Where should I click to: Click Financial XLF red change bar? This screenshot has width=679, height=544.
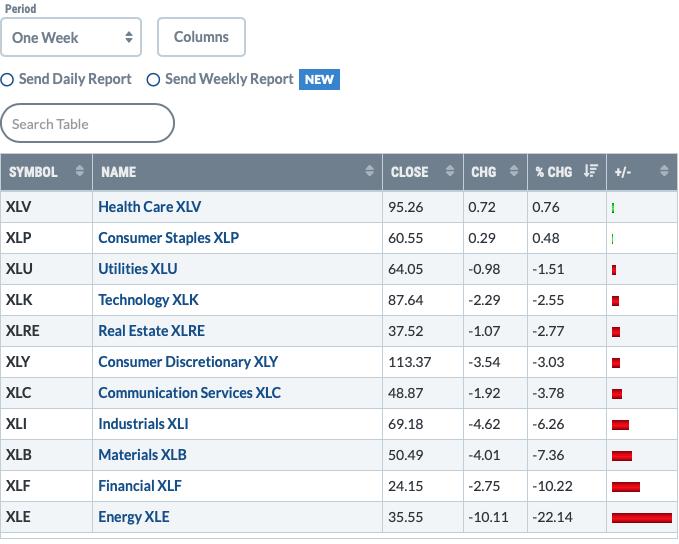pos(626,487)
